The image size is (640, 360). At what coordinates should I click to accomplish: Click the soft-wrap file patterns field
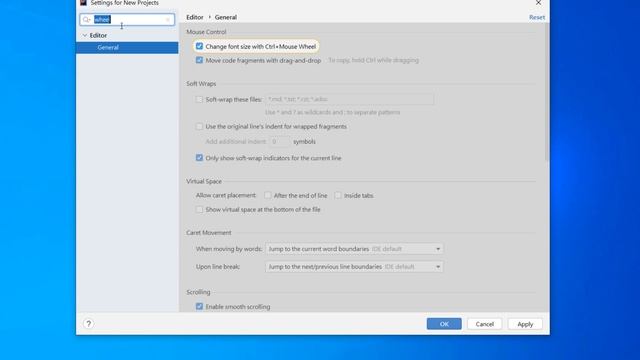(349, 99)
